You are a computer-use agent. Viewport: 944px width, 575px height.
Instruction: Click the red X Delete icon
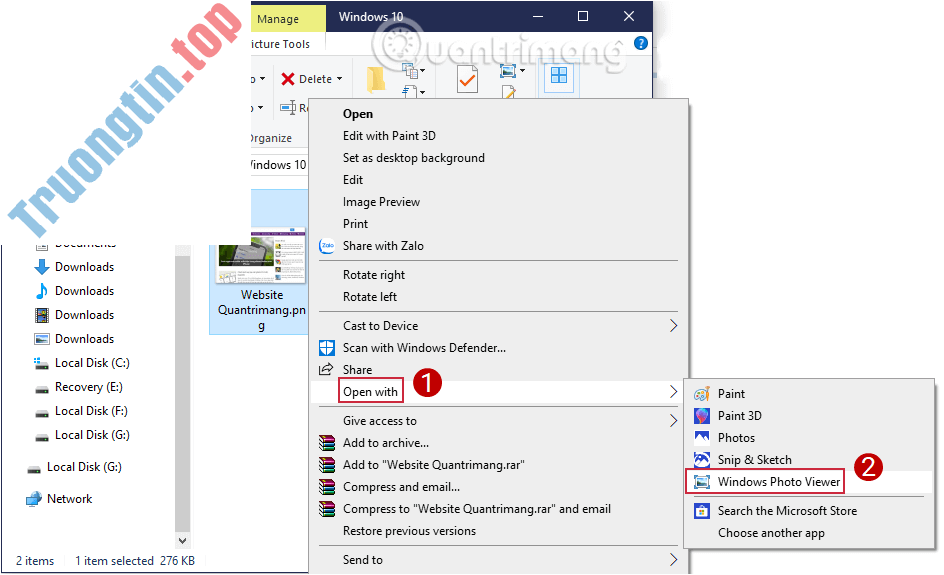coord(288,79)
